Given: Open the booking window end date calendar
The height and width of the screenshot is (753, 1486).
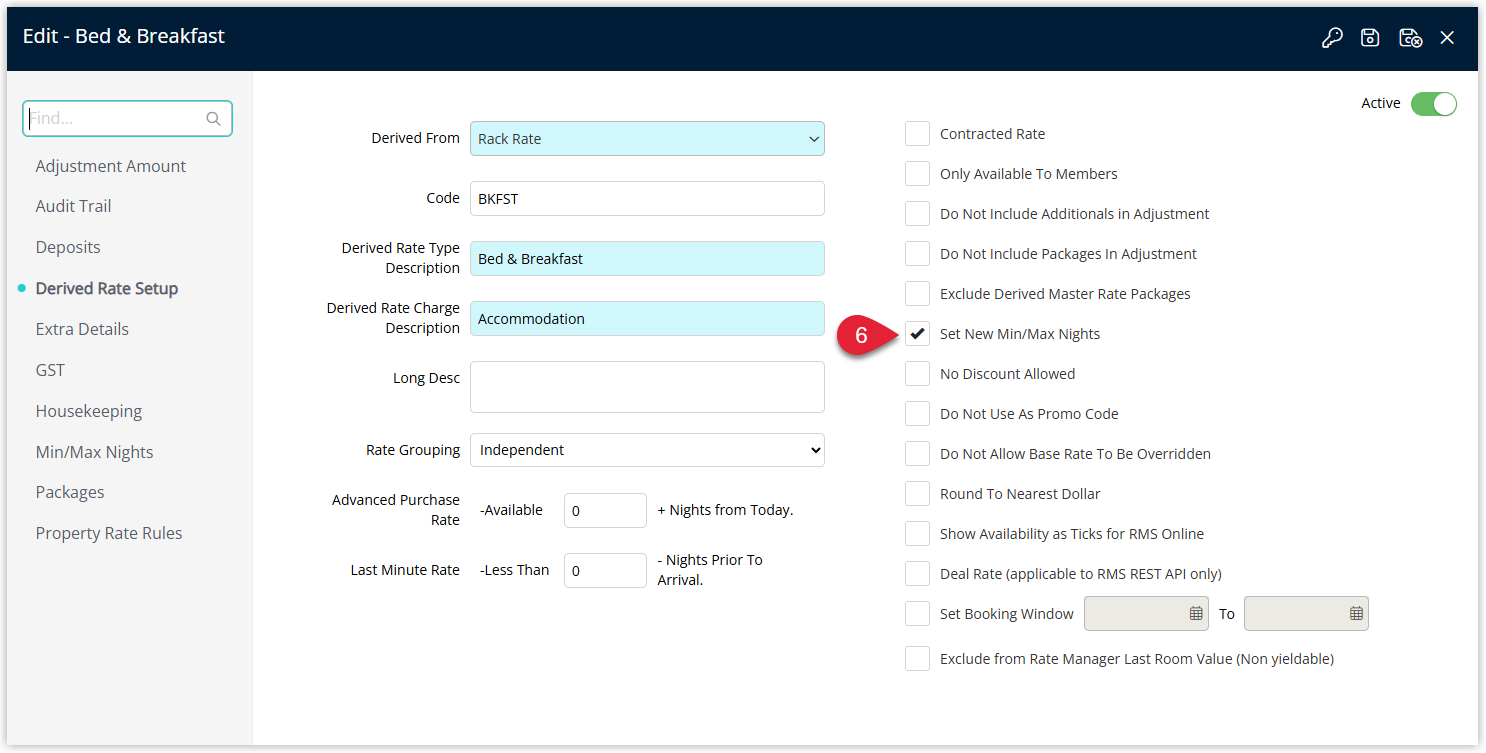Looking at the screenshot, I should (1356, 614).
